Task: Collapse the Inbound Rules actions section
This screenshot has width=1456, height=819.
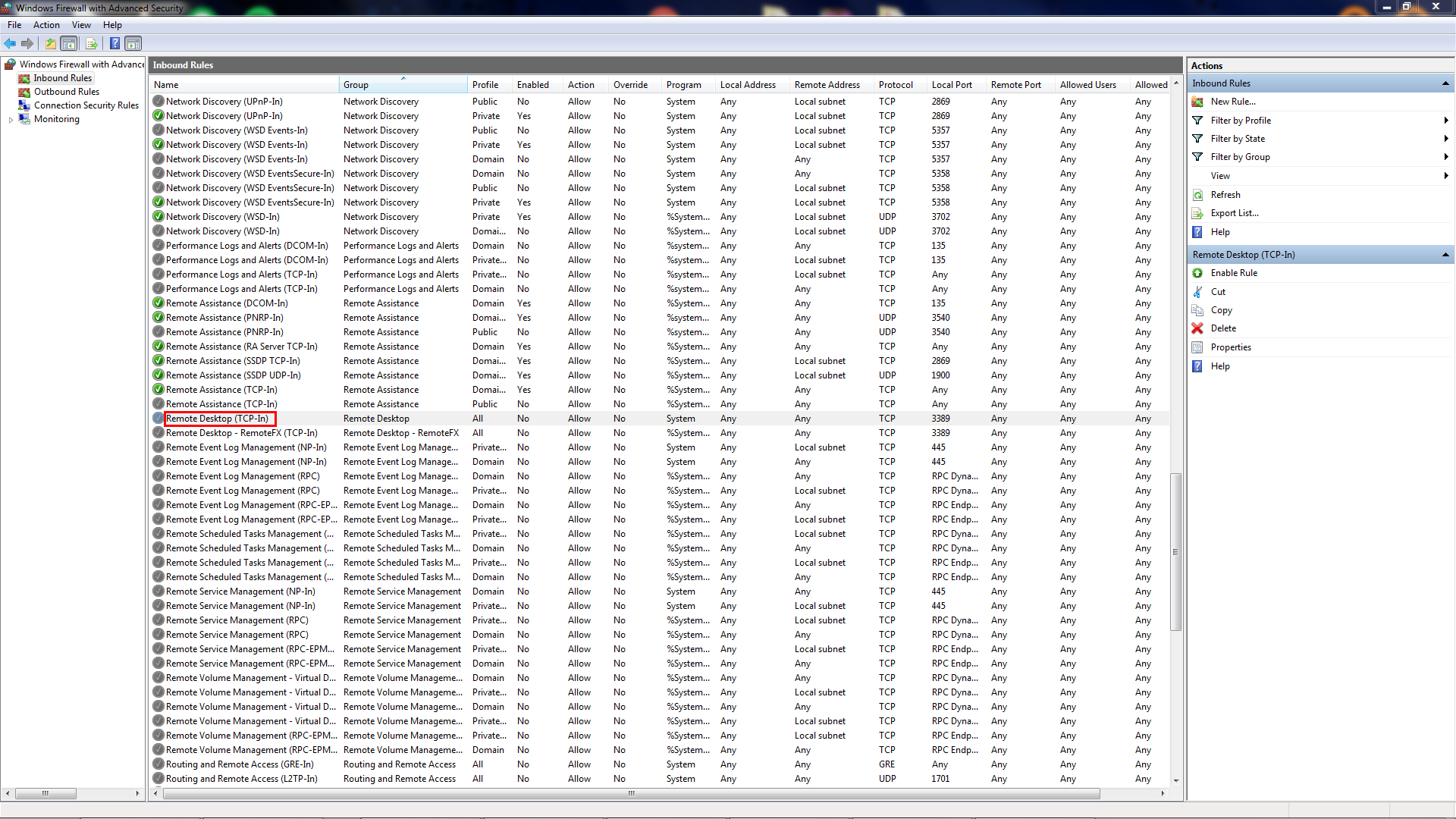Action: click(x=1445, y=83)
